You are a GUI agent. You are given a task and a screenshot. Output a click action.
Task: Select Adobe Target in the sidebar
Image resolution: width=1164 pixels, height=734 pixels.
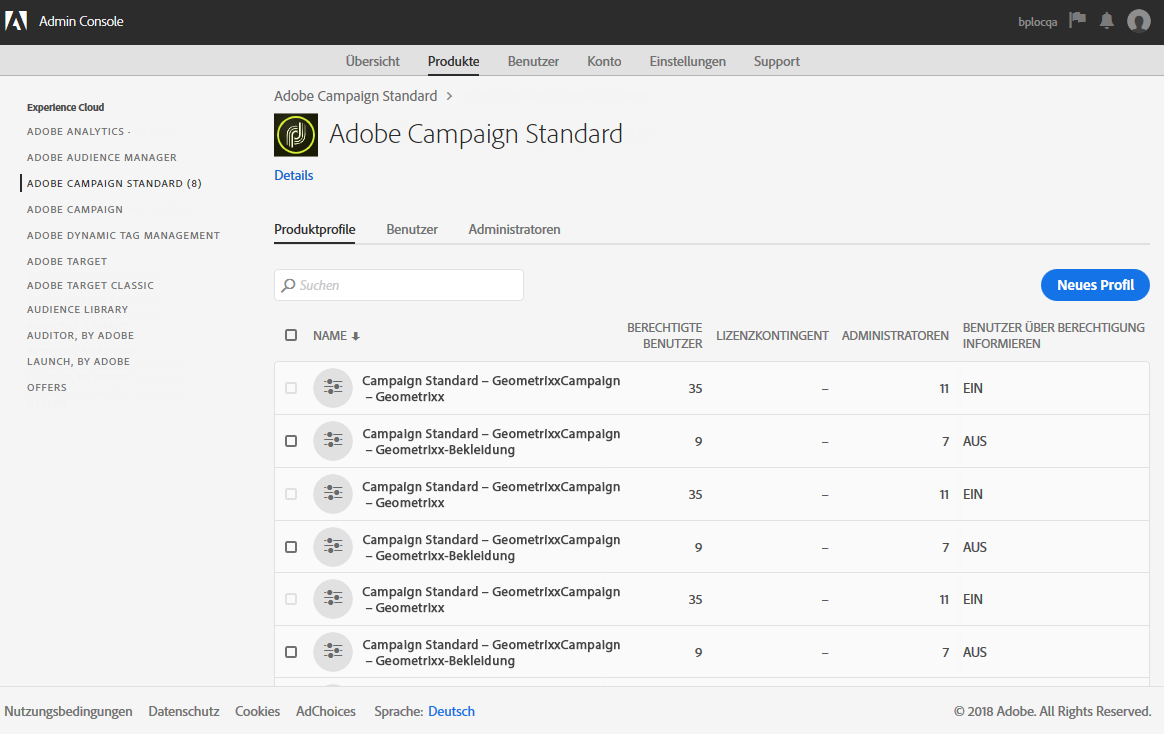pos(67,261)
